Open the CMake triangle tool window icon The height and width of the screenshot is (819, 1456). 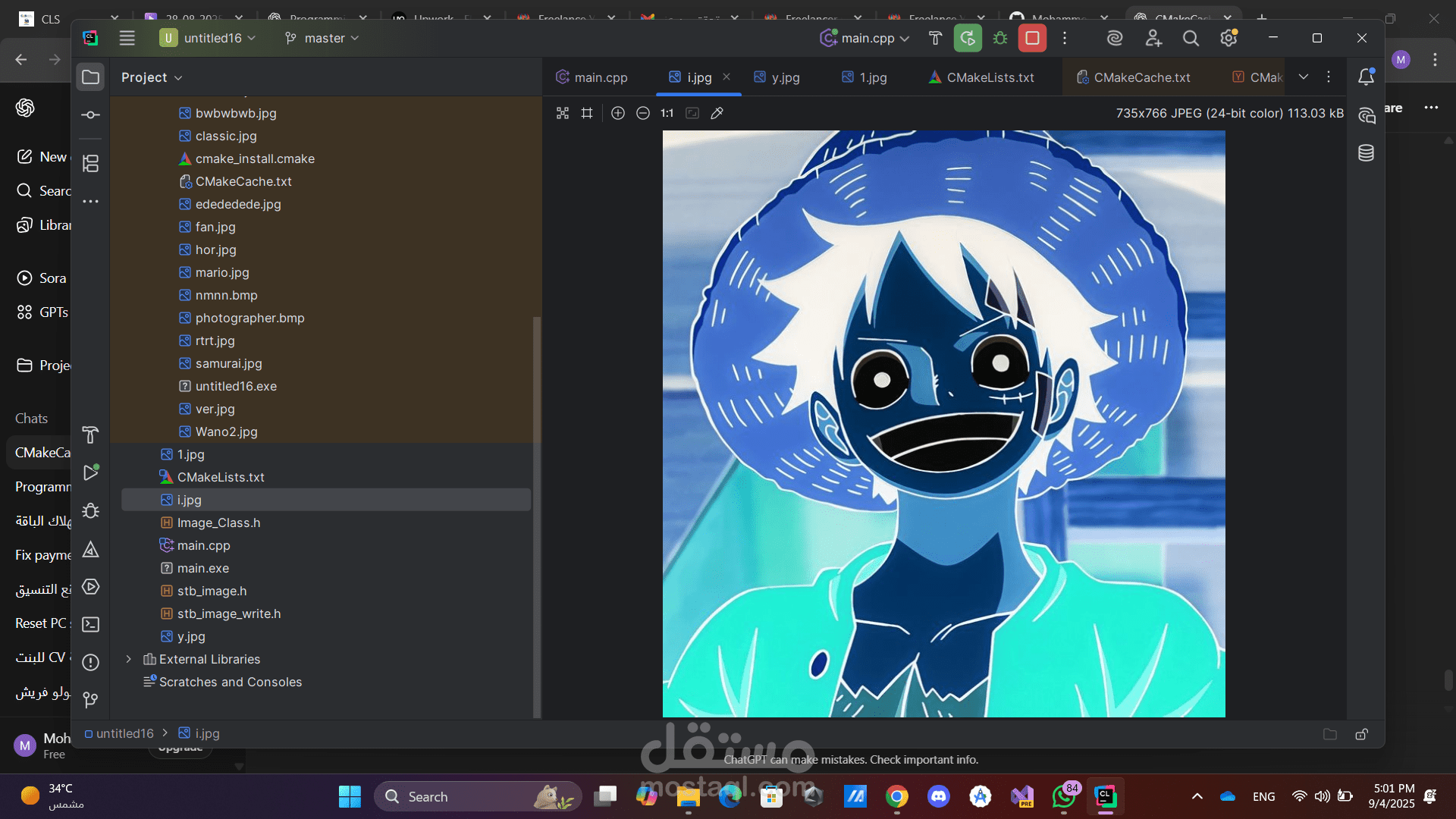pos(90,548)
